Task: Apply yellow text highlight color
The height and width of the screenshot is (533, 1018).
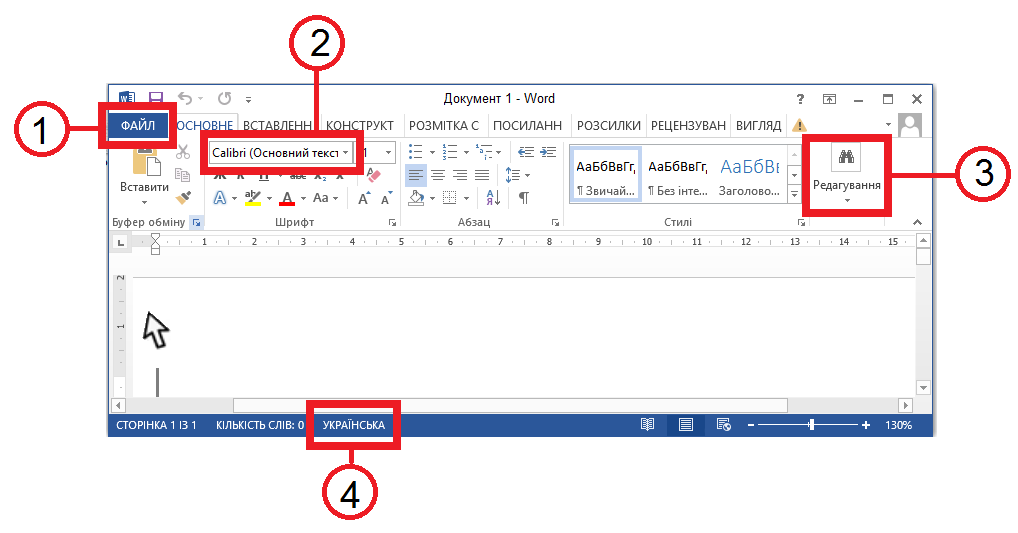Action: point(253,197)
